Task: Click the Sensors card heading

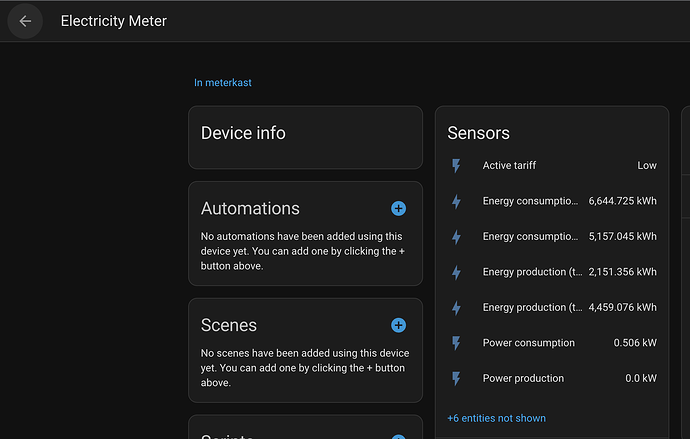Action: coord(478,133)
